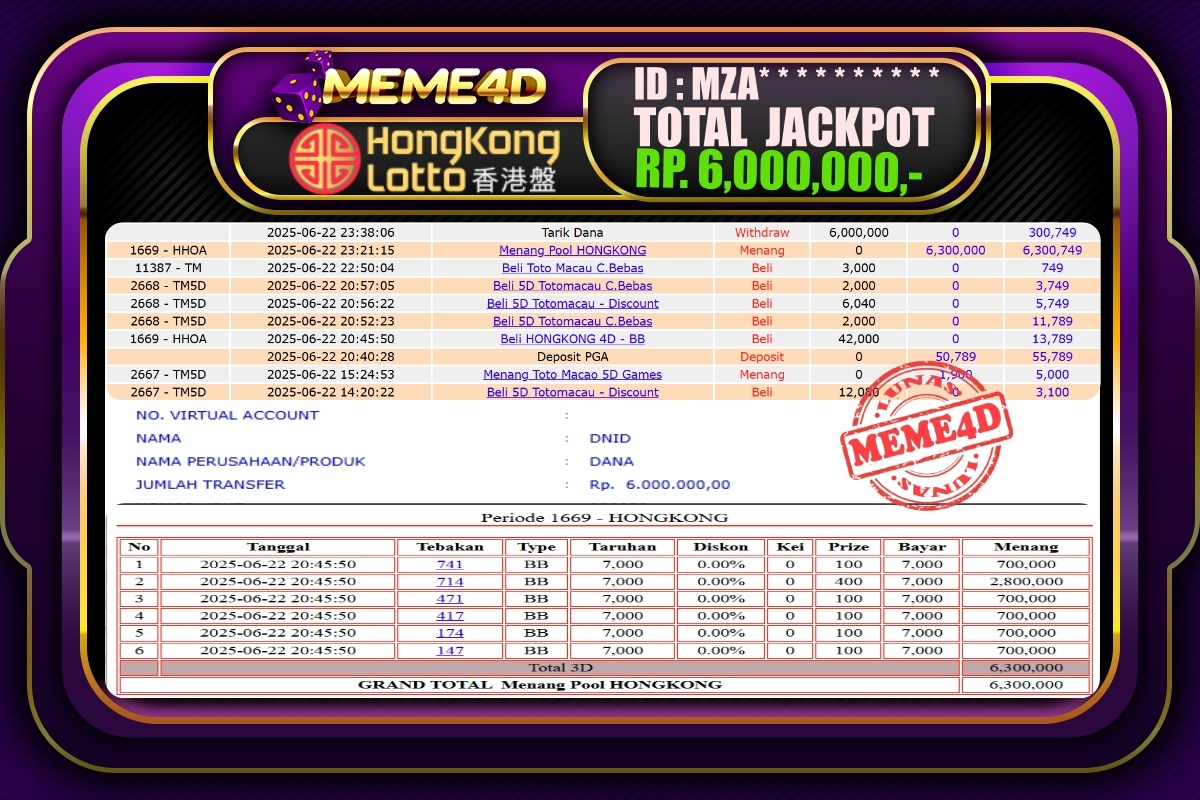Click the "NO. VIRTUAL ACCOUNT" label

pos(227,415)
